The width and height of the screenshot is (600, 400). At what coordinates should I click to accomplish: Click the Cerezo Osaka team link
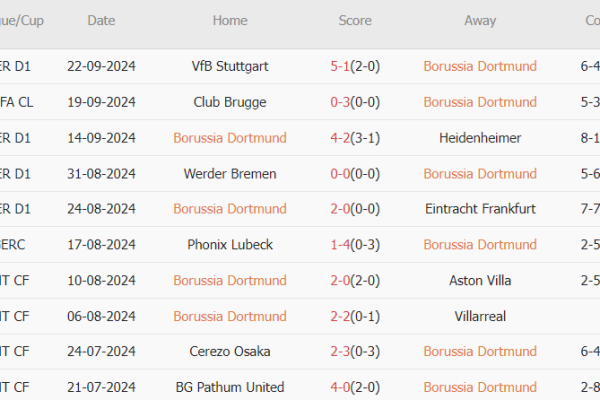click(230, 352)
